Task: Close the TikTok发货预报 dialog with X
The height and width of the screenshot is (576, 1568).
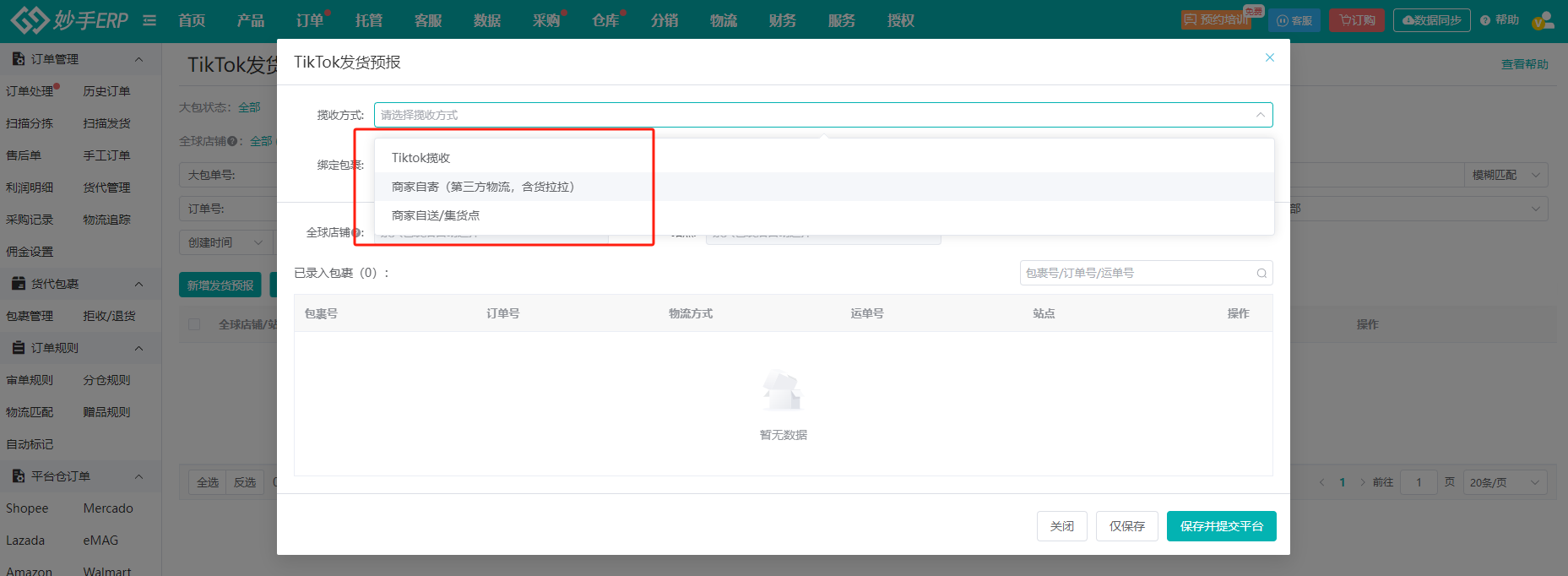Action: (x=1269, y=57)
